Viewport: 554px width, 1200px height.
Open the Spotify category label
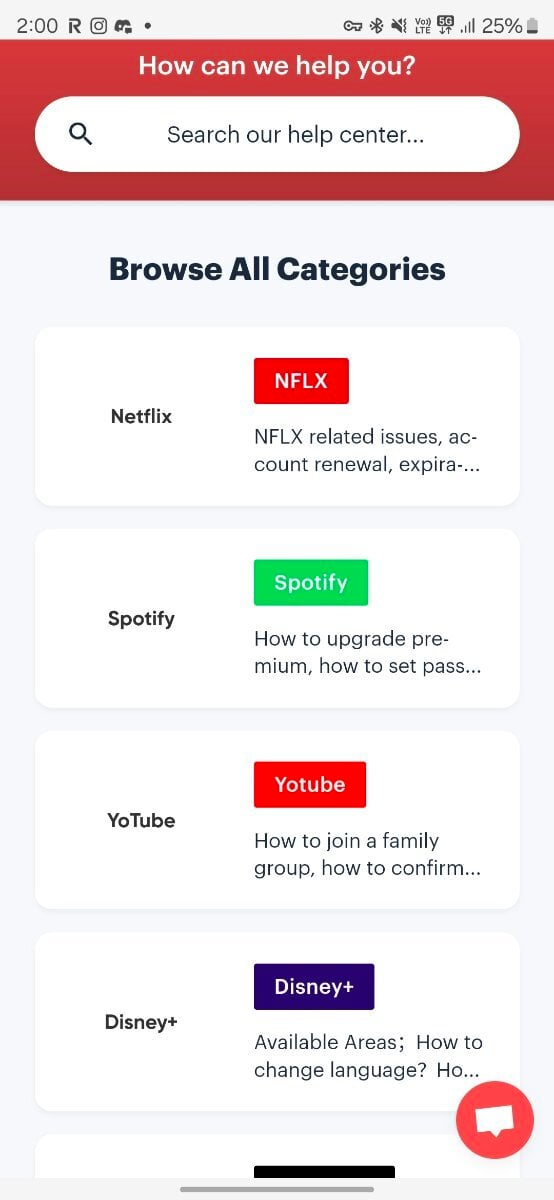[x=141, y=618]
